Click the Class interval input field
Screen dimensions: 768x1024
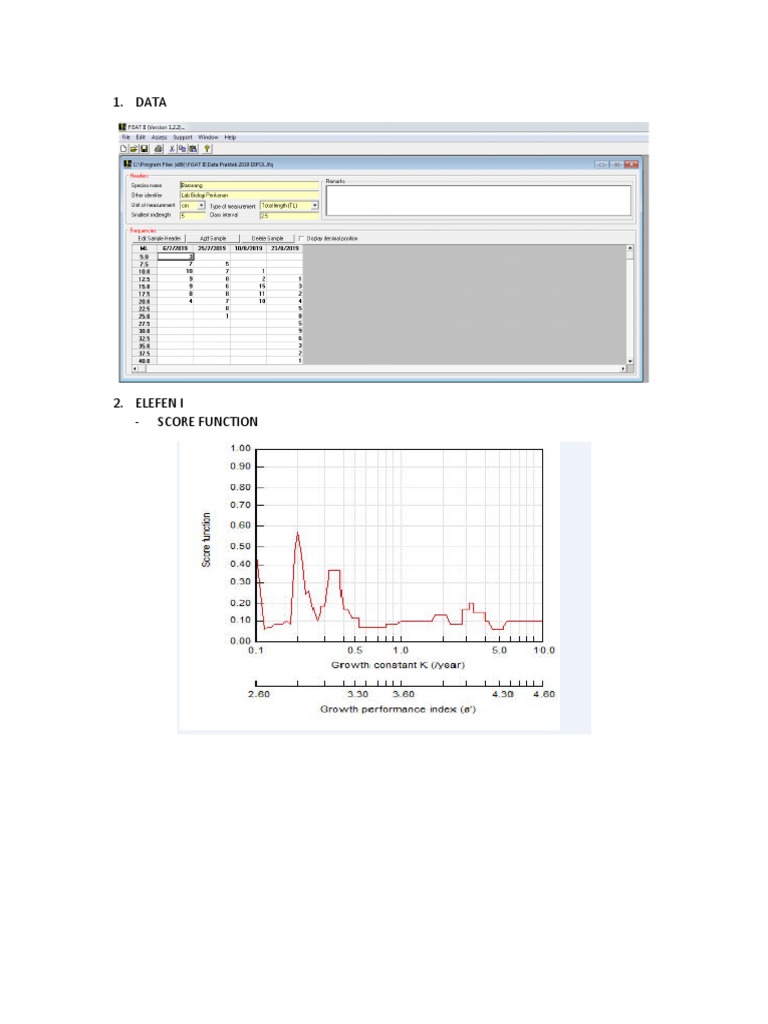tap(289, 216)
